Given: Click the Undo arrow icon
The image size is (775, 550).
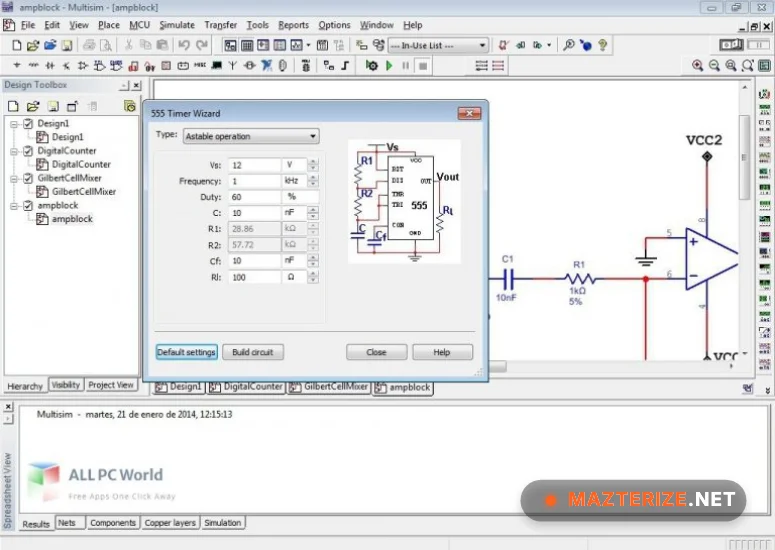Looking at the screenshot, I should point(184,45).
